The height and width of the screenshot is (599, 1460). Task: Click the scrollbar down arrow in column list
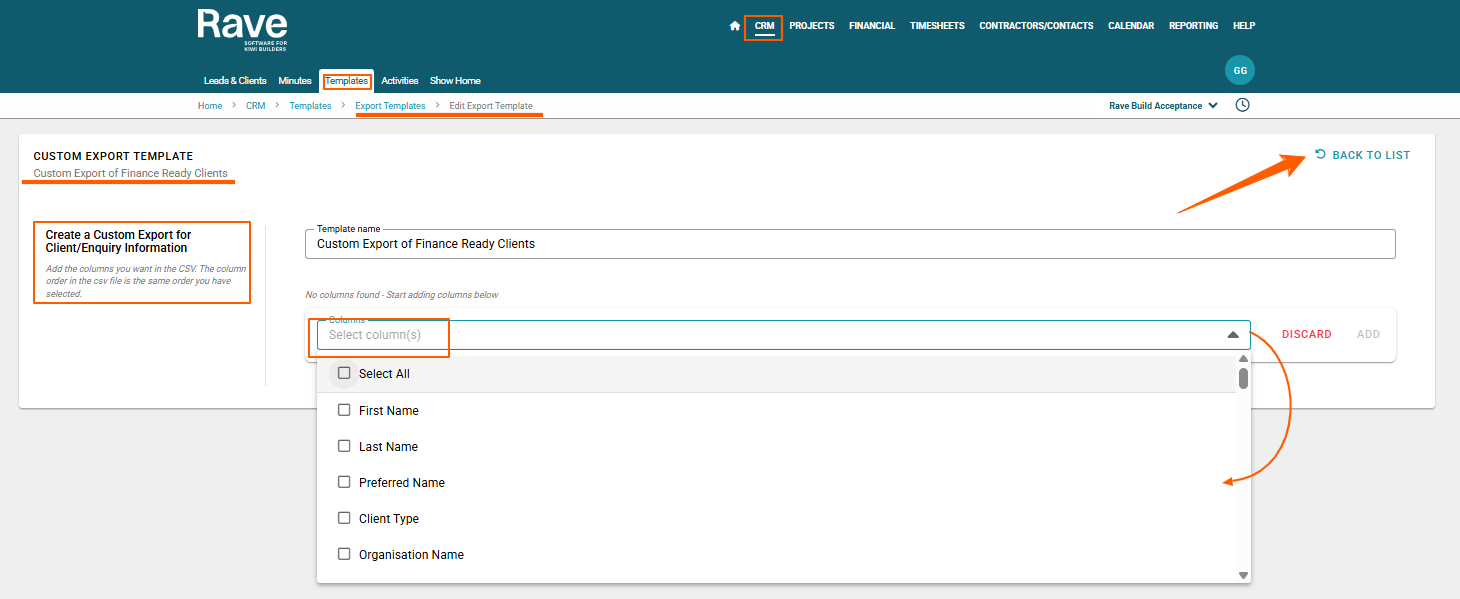coord(1243,575)
